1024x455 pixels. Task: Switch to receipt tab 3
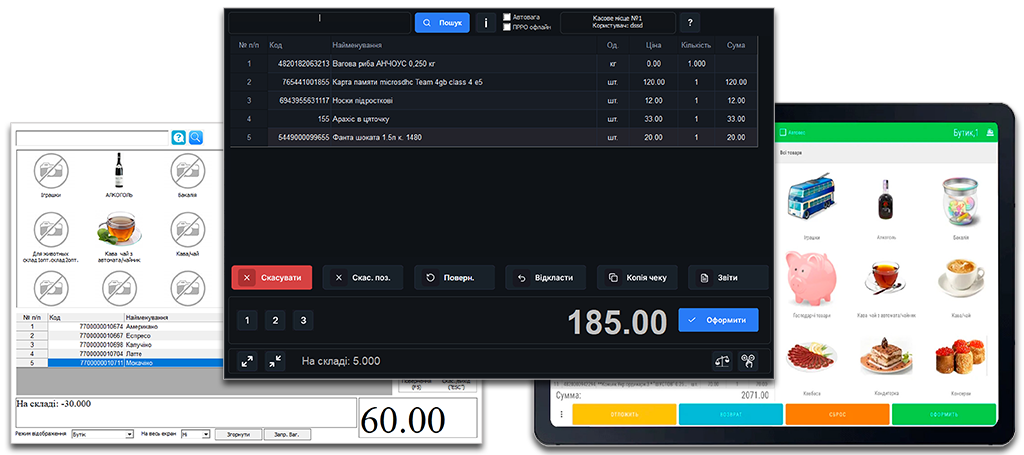point(303,320)
